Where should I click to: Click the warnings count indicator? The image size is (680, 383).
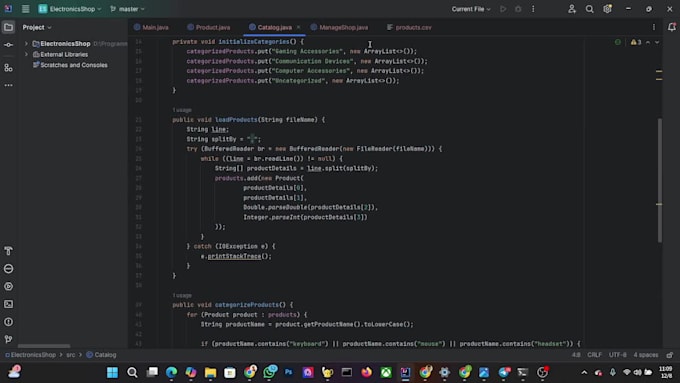636,42
